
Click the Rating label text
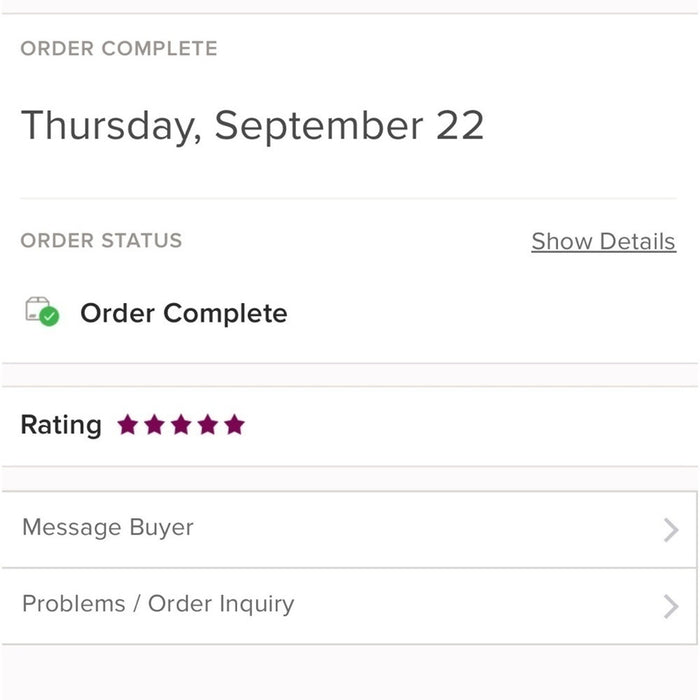[61, 425]
